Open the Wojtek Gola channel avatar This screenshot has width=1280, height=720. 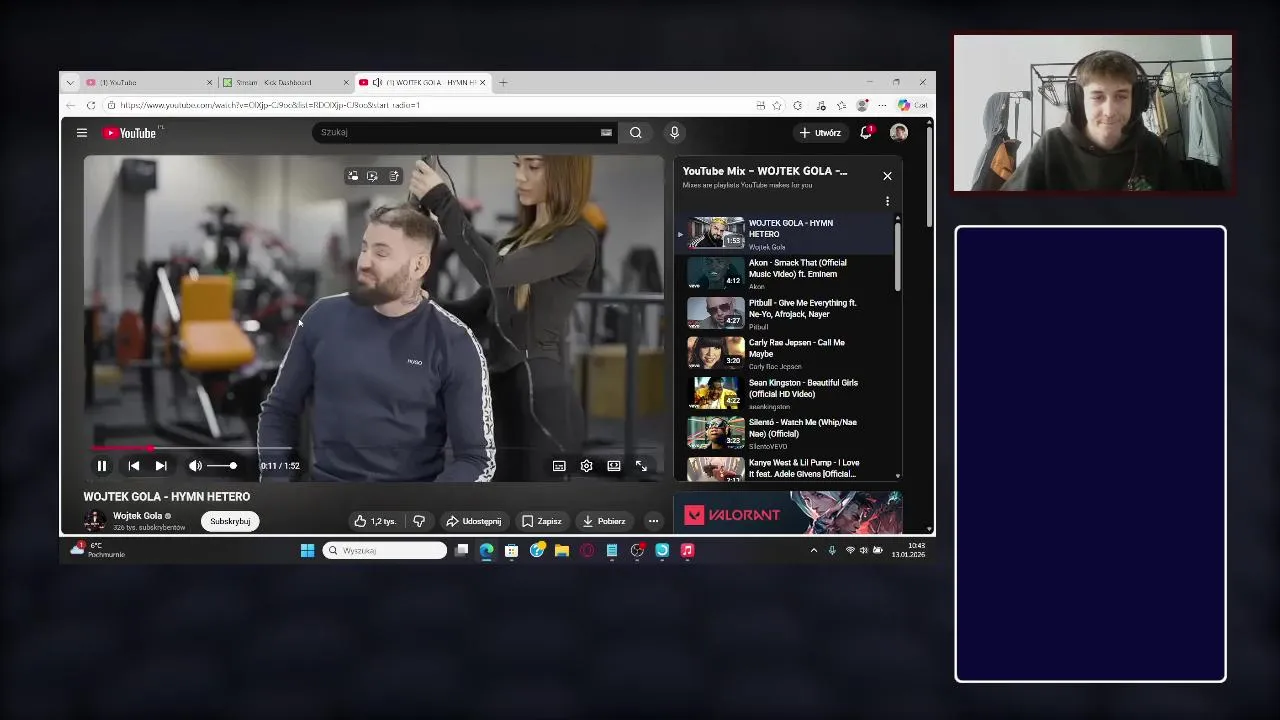(x=95, y=520)
